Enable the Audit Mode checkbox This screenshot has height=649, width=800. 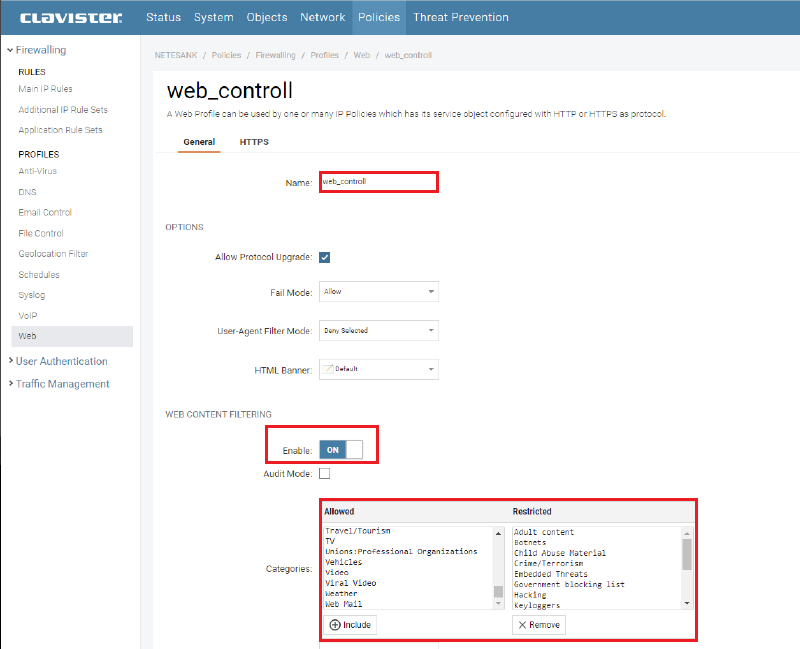tap(325, 474)
